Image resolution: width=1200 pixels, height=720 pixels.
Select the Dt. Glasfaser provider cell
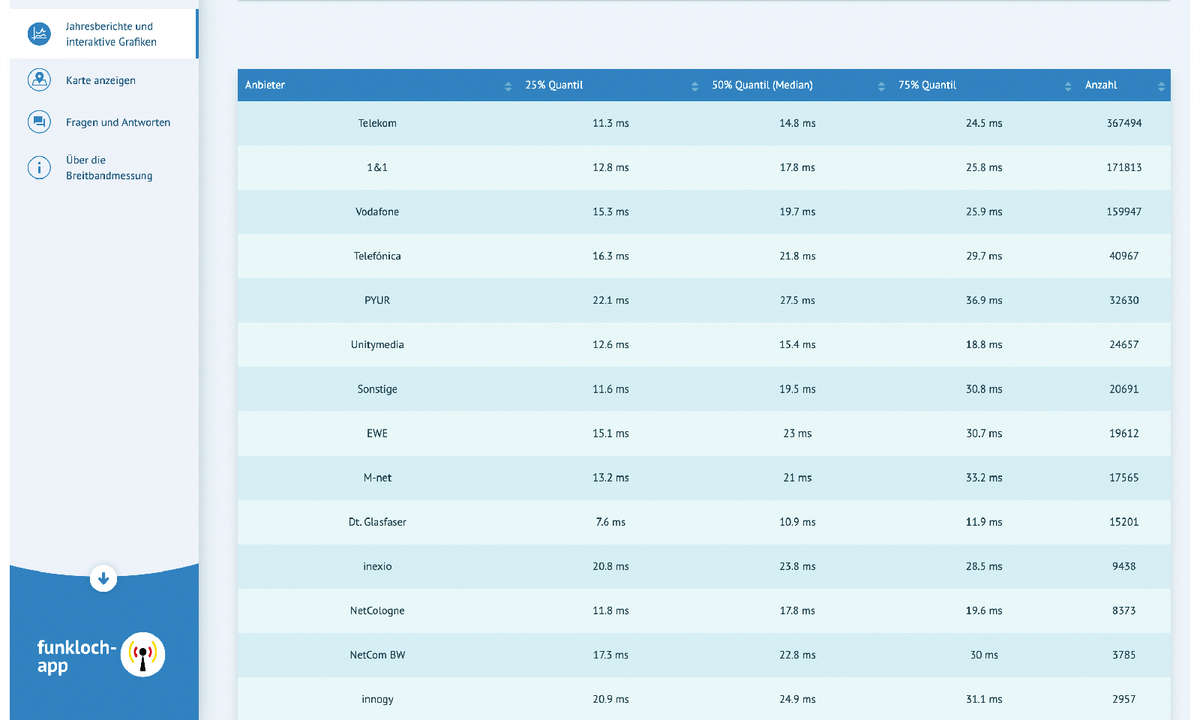tap(377, 522)
